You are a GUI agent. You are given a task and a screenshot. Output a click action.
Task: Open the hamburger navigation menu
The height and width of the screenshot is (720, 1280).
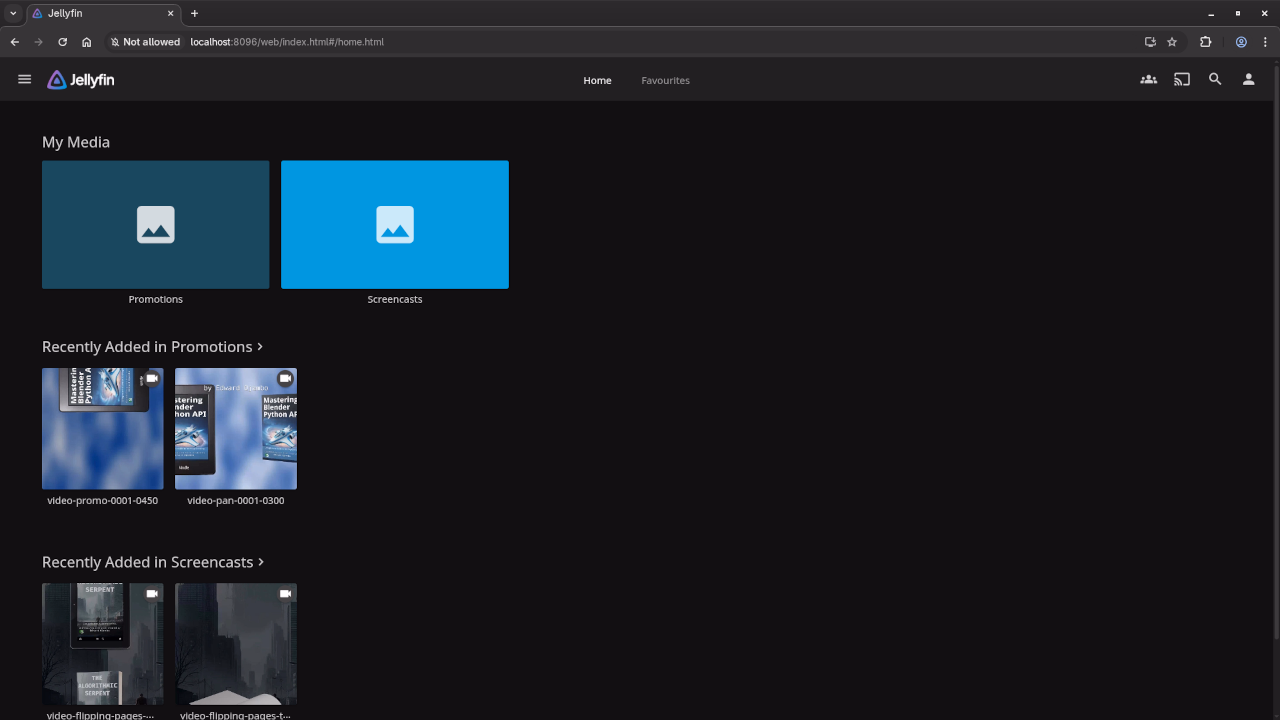tap(25, 80)
